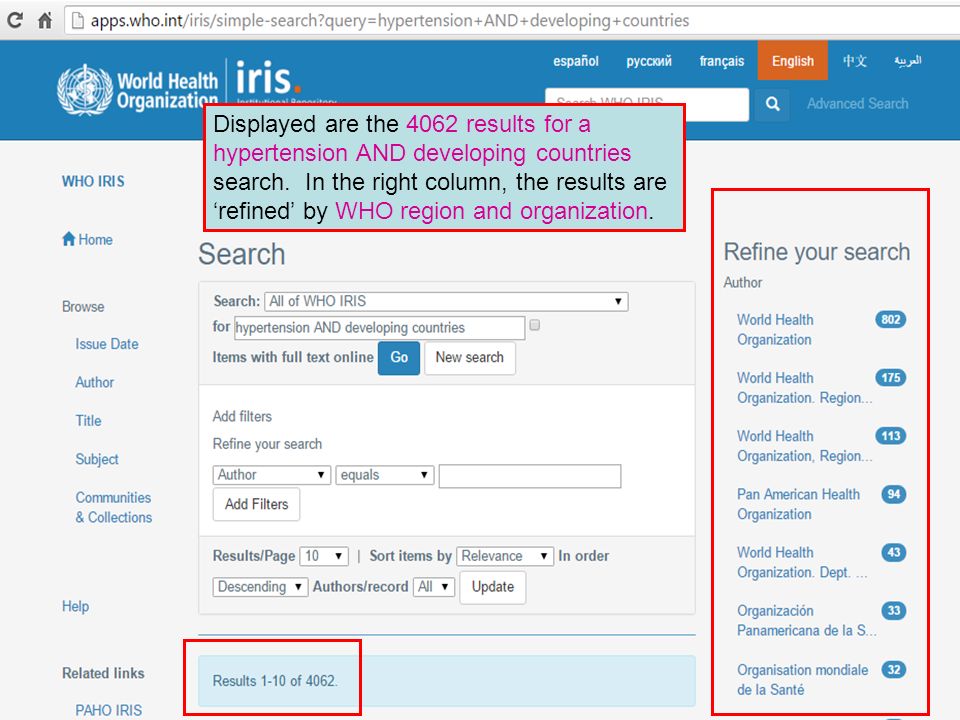Click the magnifier search icon in header
The height and width of the screenshot is (720, 960).
[773, 104]
